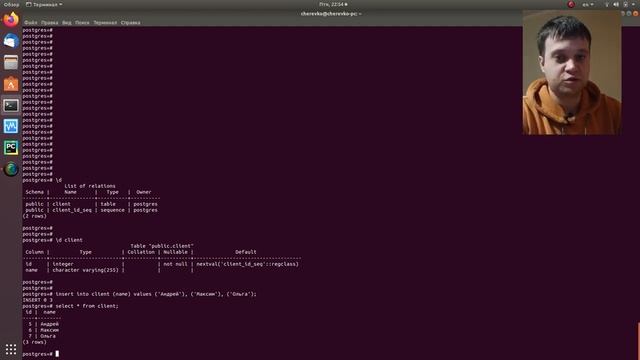This screenshot has width=640, height=360.
Task: Click the row with name Максим
Action: point(43,330)
